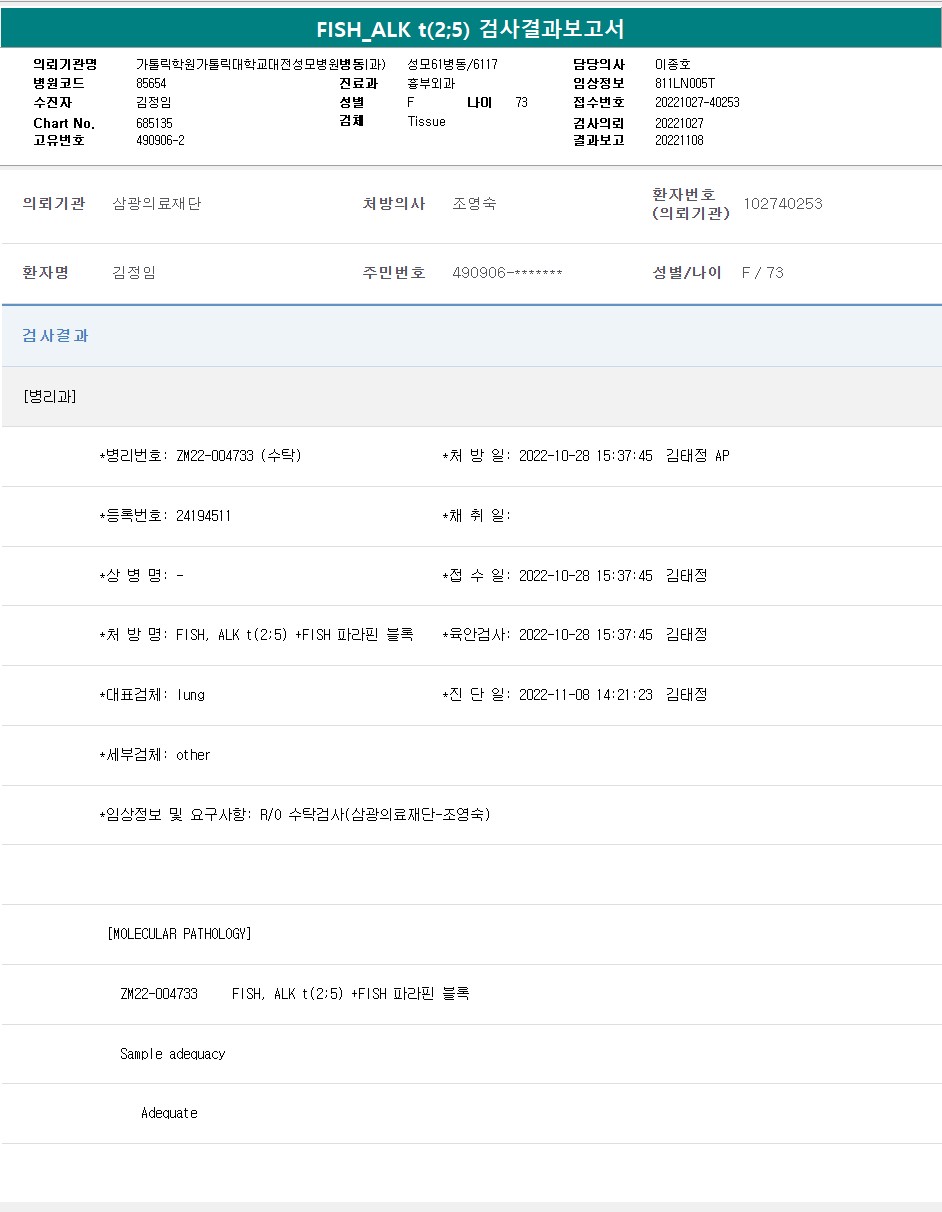This screenshot has height=1212, width=942.
Task: Click pathology number ZM22-004733 (수탁) line
Action: (201, 456)
